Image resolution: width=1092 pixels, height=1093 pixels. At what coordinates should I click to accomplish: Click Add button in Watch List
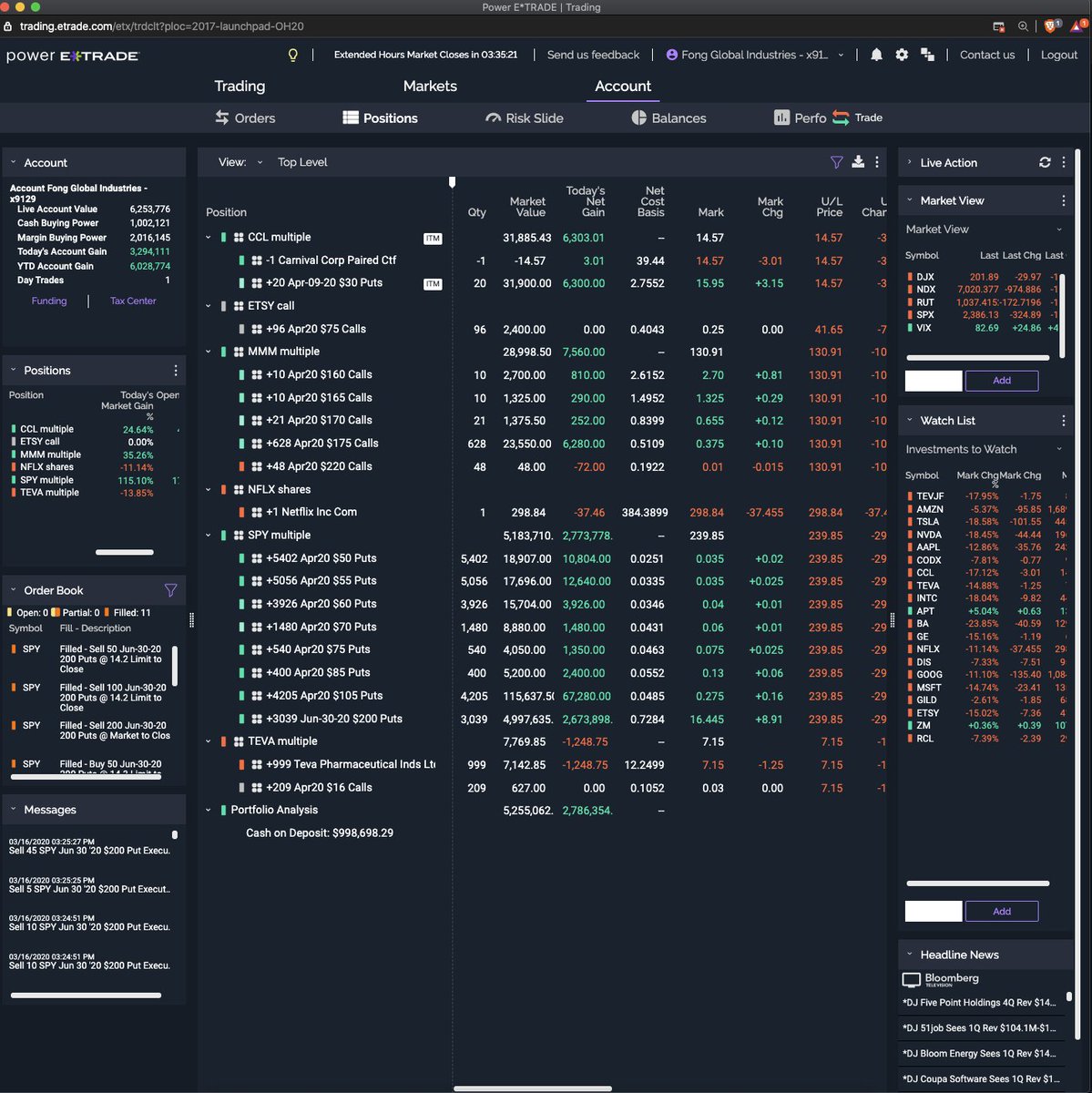point(1002,911)
